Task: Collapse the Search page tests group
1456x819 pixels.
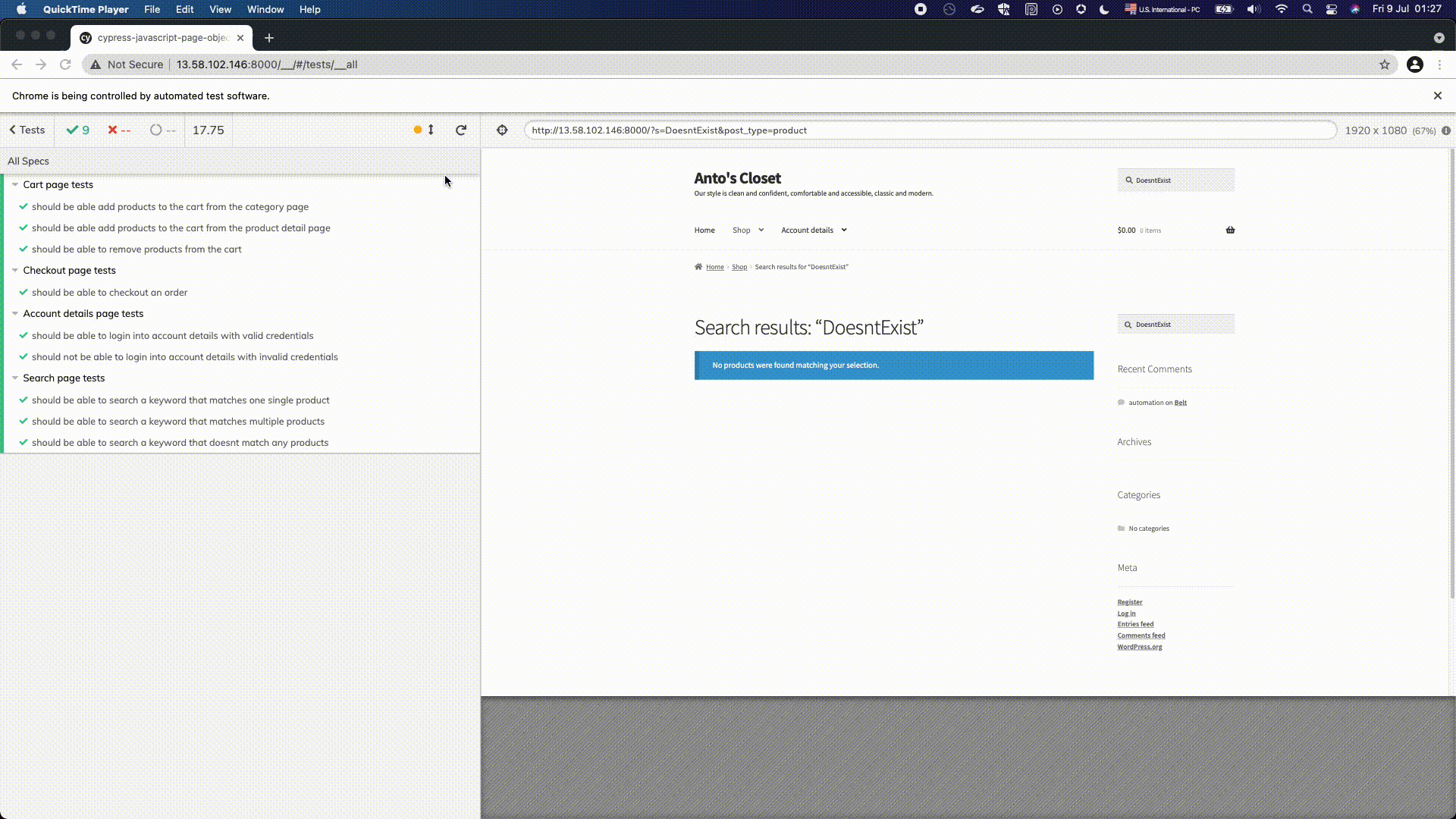Action: point(15,378)
